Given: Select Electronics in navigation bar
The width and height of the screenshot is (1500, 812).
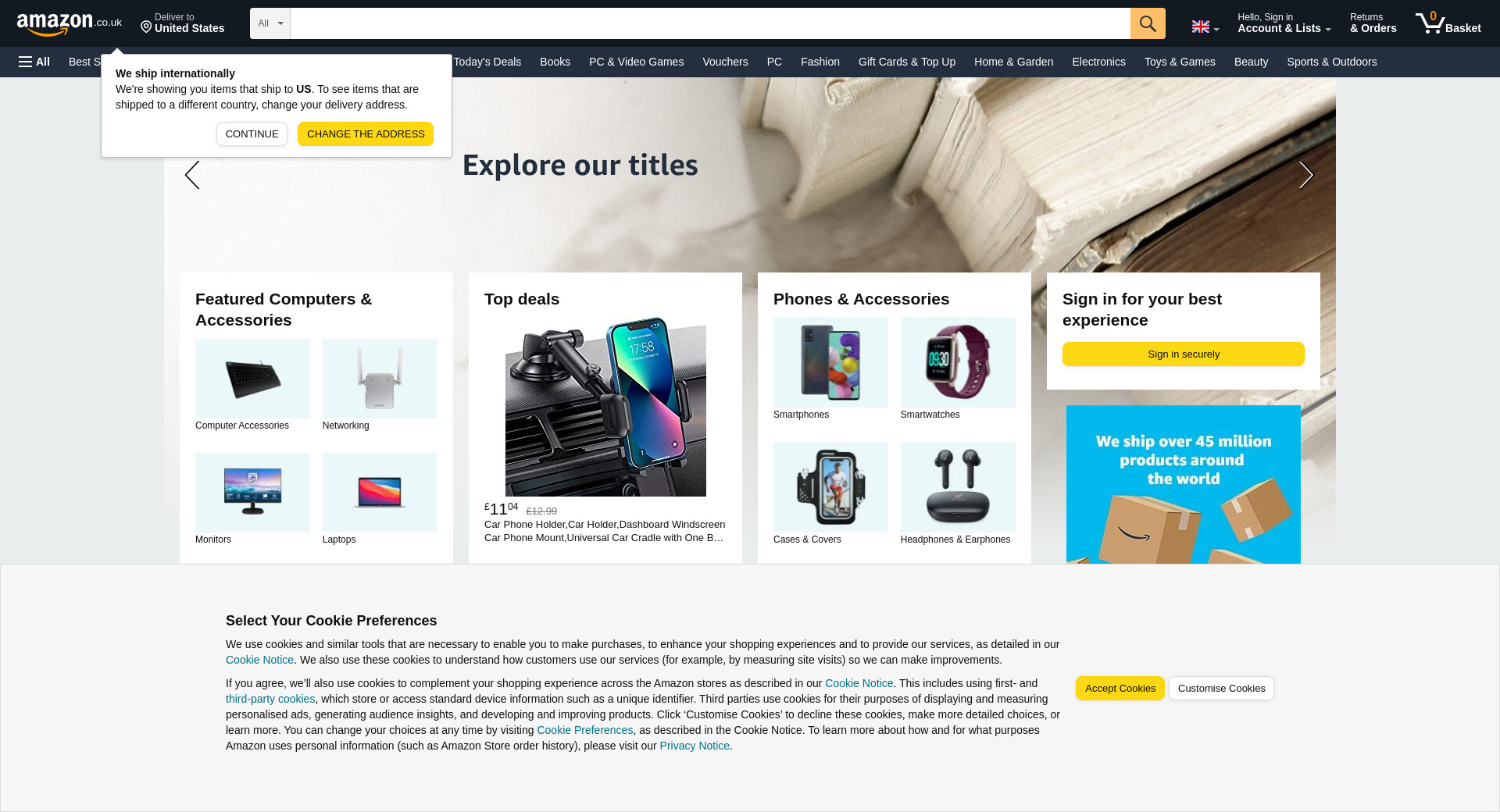Looking at the screenshot, I should 1098,62.
